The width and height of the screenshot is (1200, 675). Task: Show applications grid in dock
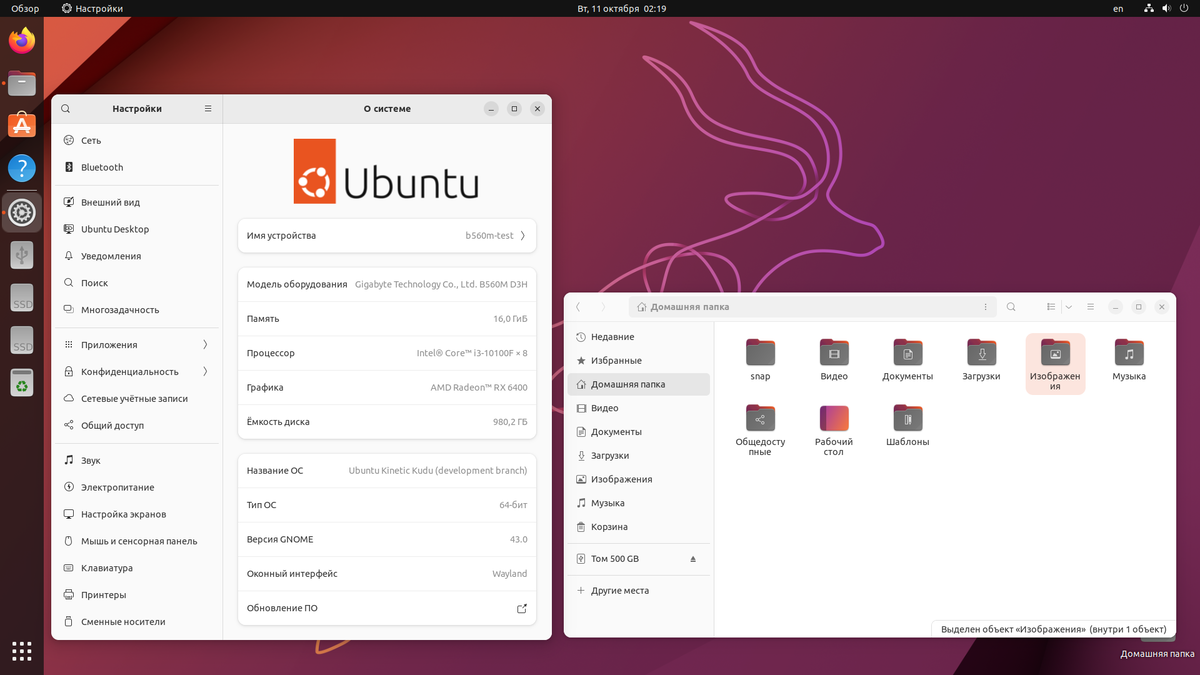(x=22, y=651)
